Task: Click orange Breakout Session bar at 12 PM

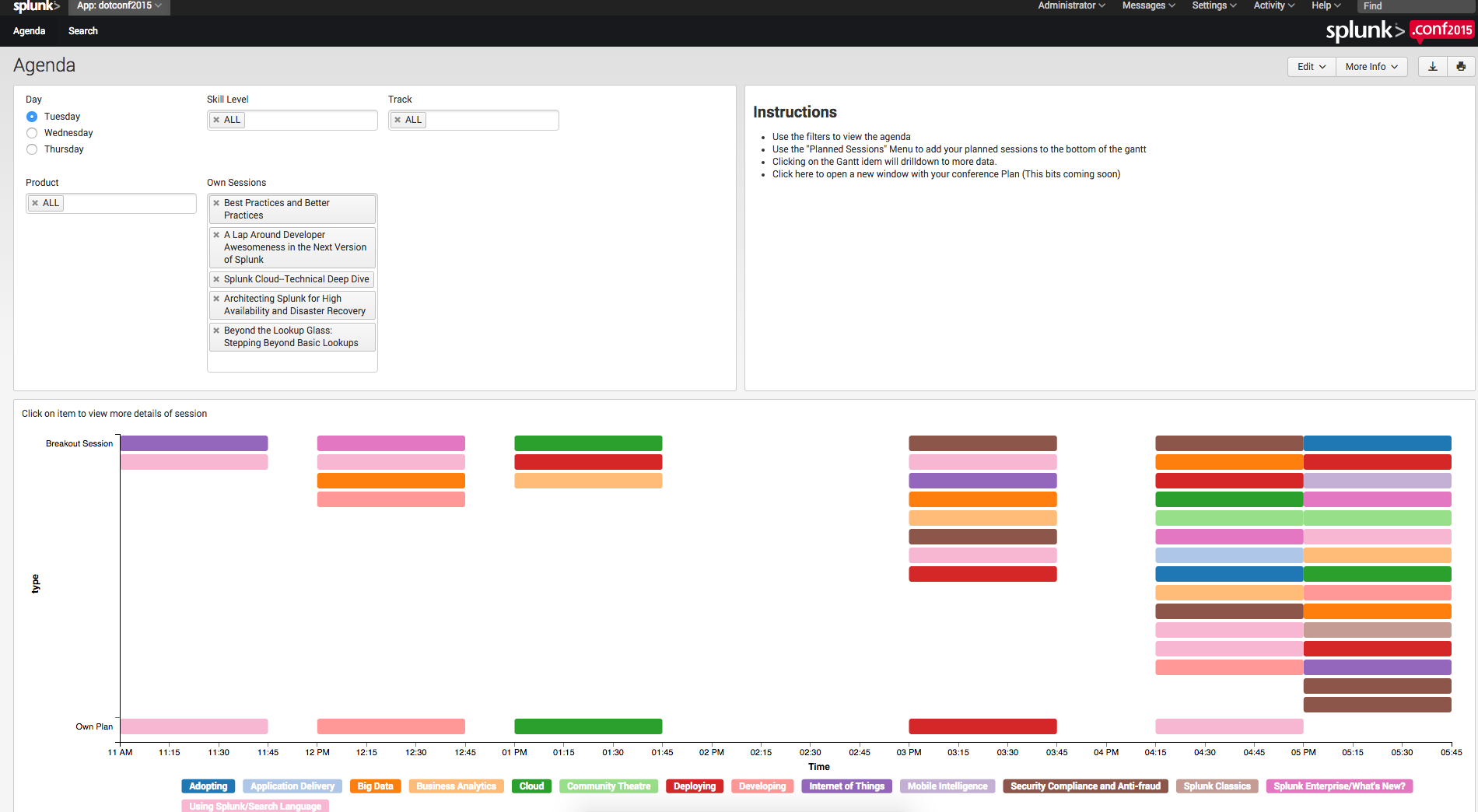Action: pos(391,481)
